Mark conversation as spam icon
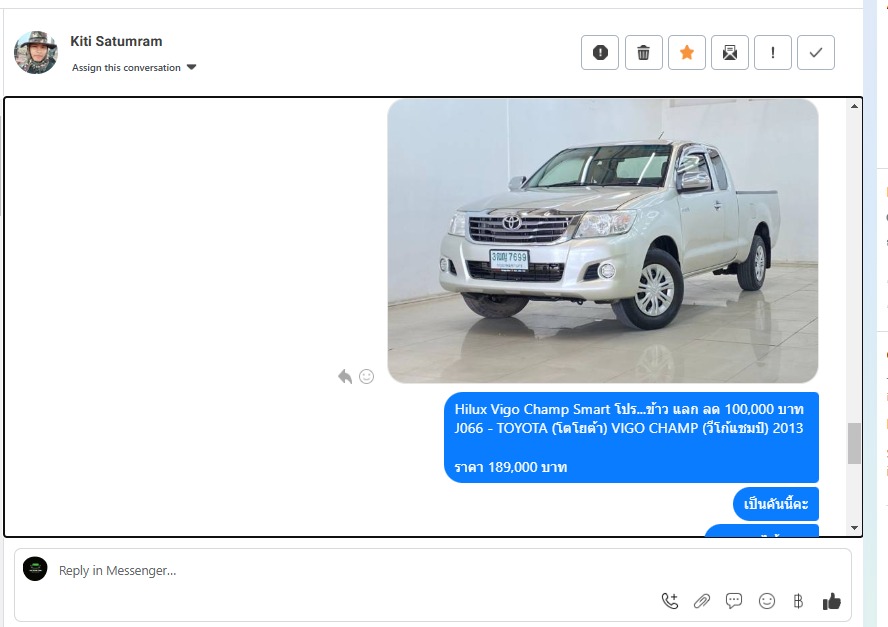 (600, 53)
